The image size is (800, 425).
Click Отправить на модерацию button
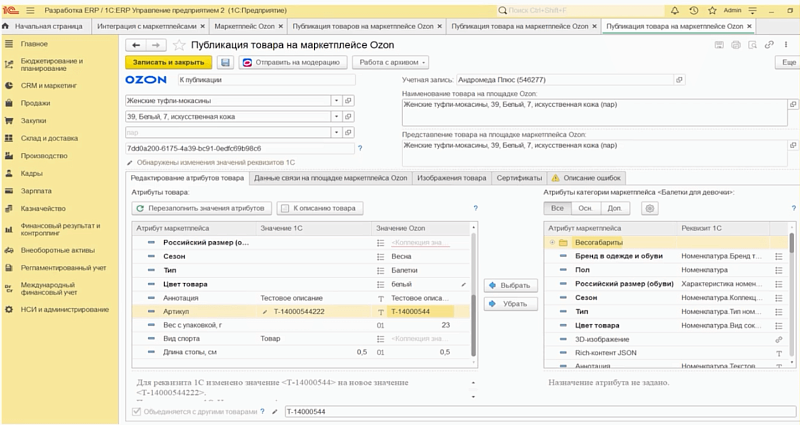pyautogui.click(x=293, y=62)
